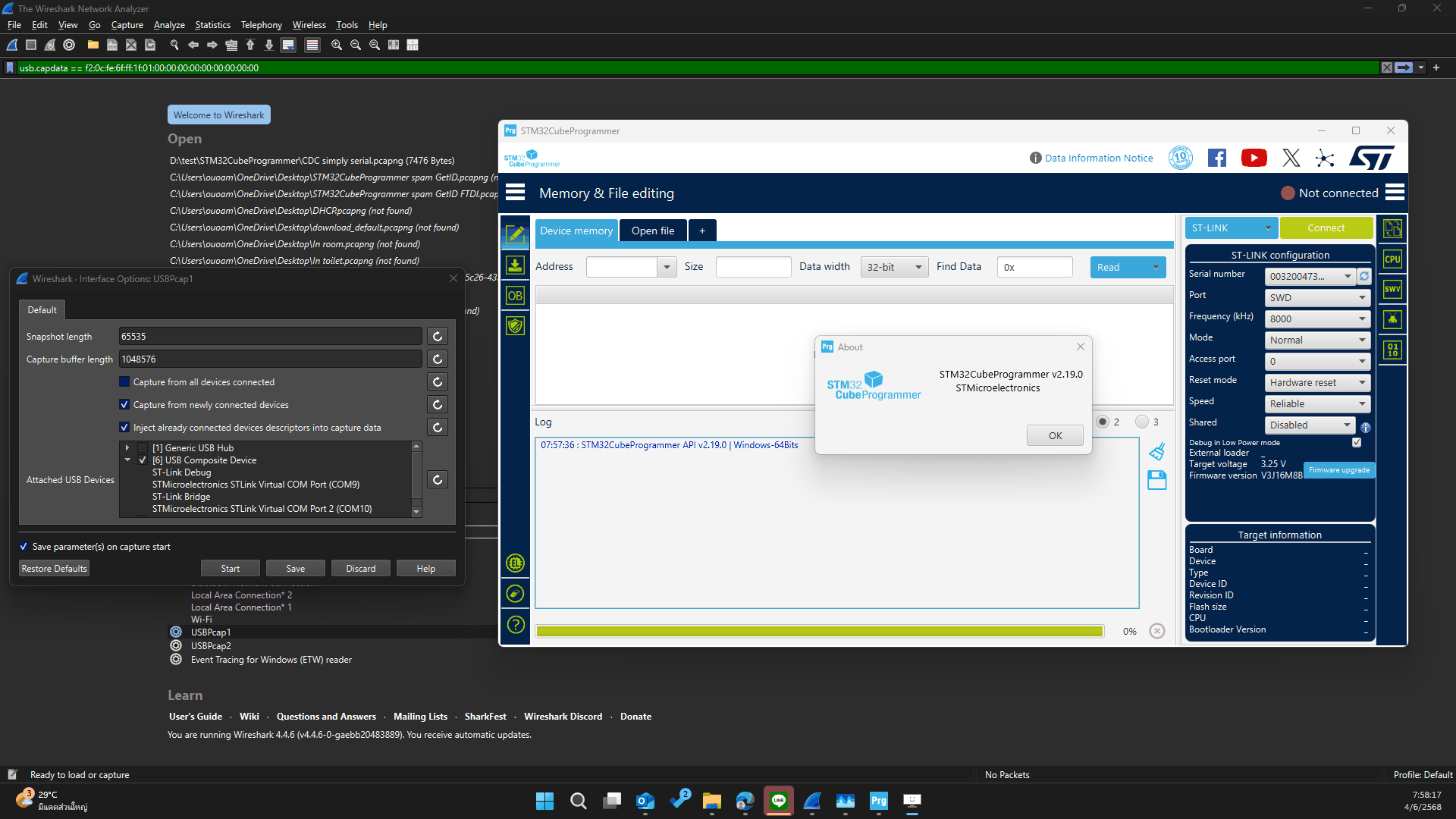Open the register viewer 01/10 panel
1456x819 pixels.
[x=1392, y=350]
